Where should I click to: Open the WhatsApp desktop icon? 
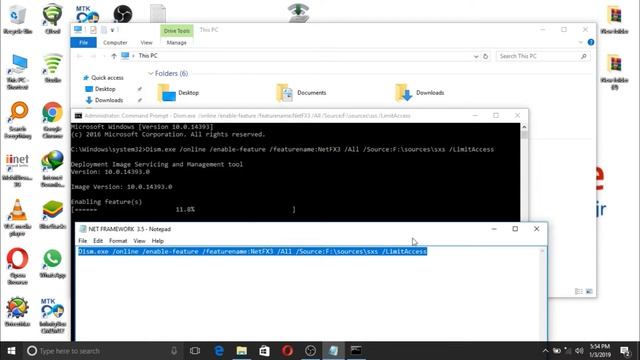pos(52,264)
